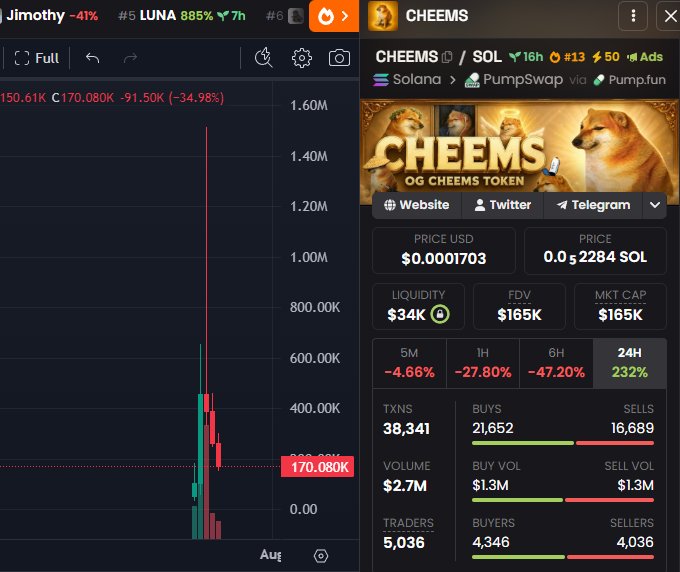Select the 6H timeframe tab
680x572 pixels.
tap(556, 363)
